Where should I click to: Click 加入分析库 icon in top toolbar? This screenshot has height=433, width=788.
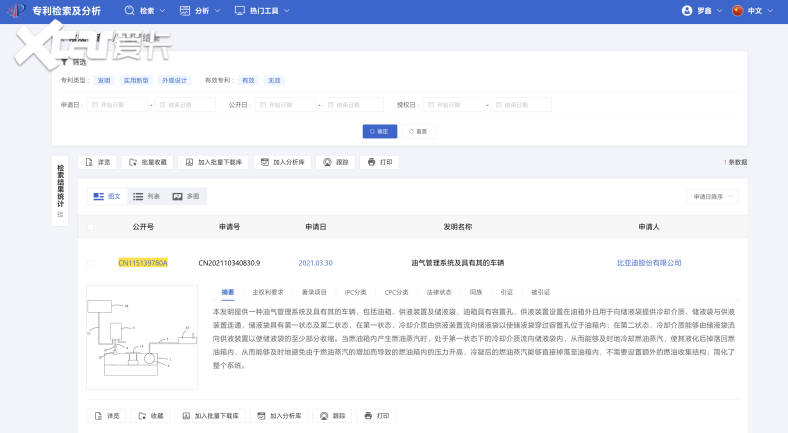click(263, 162)
